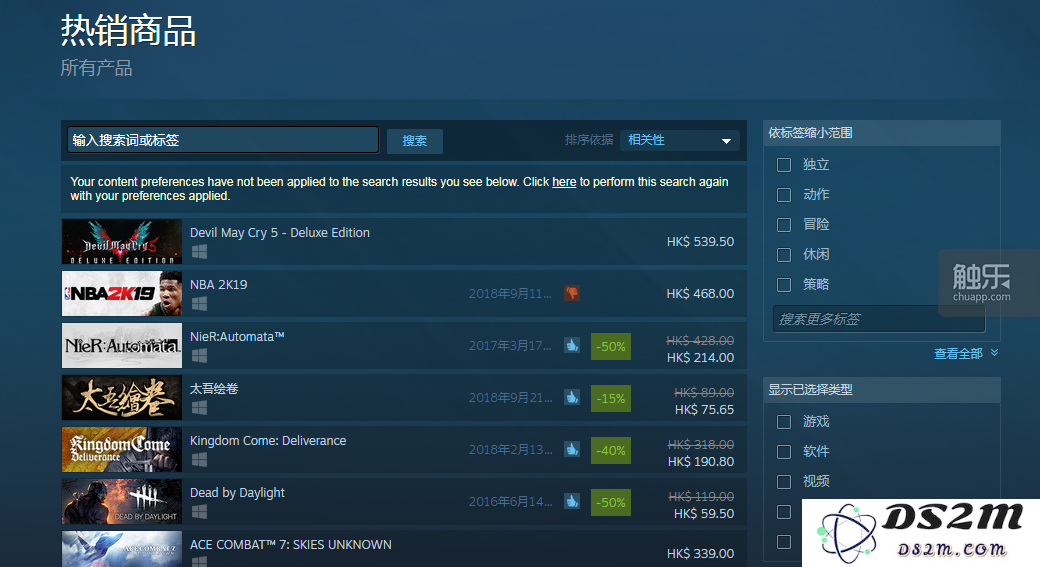Click the release date 2018年9月21...
Image resolution: width=1040 pixels, height=567 pixels.
click(x=510, y=398)
